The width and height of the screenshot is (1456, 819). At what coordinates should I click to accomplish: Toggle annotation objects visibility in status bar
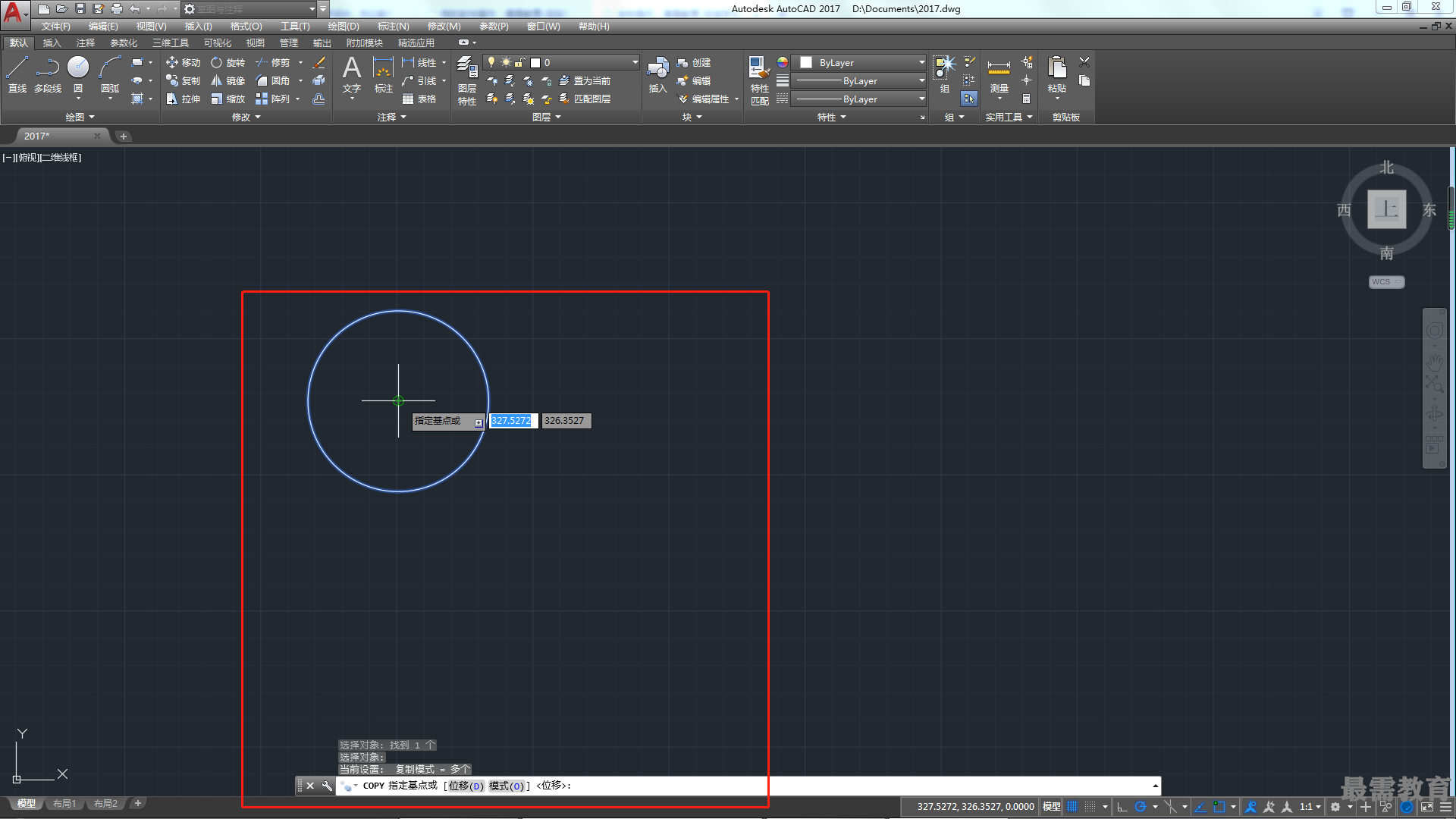tap(1251, 807)
